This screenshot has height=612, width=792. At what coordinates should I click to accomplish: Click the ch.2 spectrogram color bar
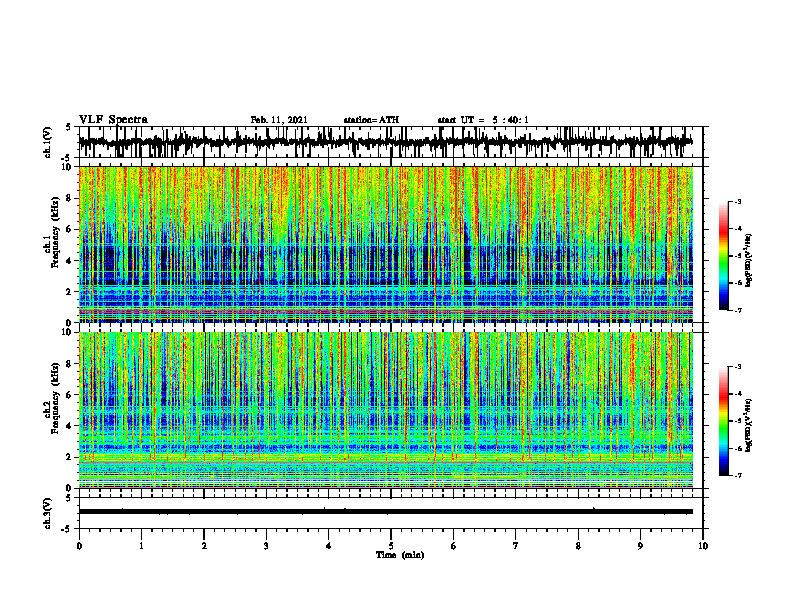[x=723, y=421]
